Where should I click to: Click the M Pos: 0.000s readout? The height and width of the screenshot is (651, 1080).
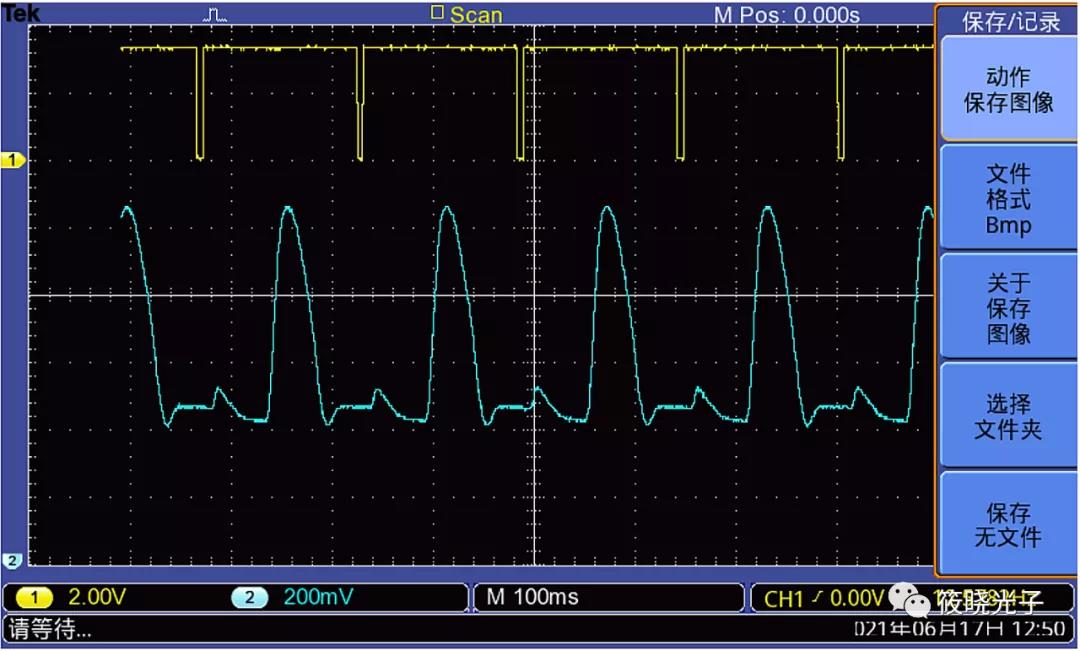pyautogui.click(x=786, y=15)
